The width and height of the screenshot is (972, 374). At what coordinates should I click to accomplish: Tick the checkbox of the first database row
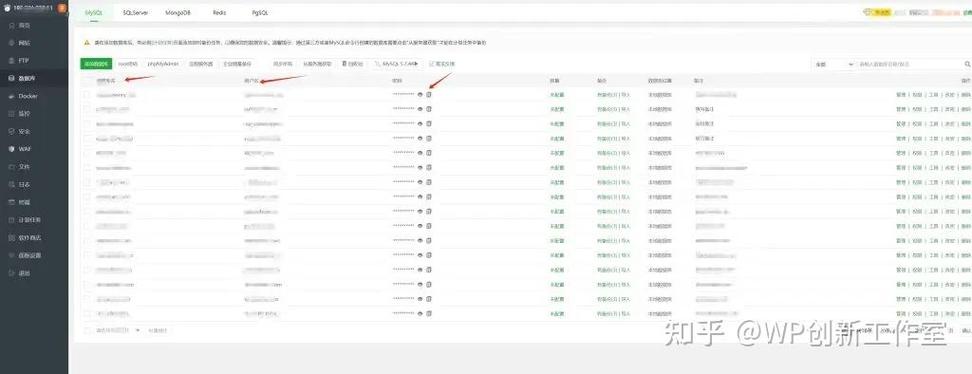[x=87, y=95]
